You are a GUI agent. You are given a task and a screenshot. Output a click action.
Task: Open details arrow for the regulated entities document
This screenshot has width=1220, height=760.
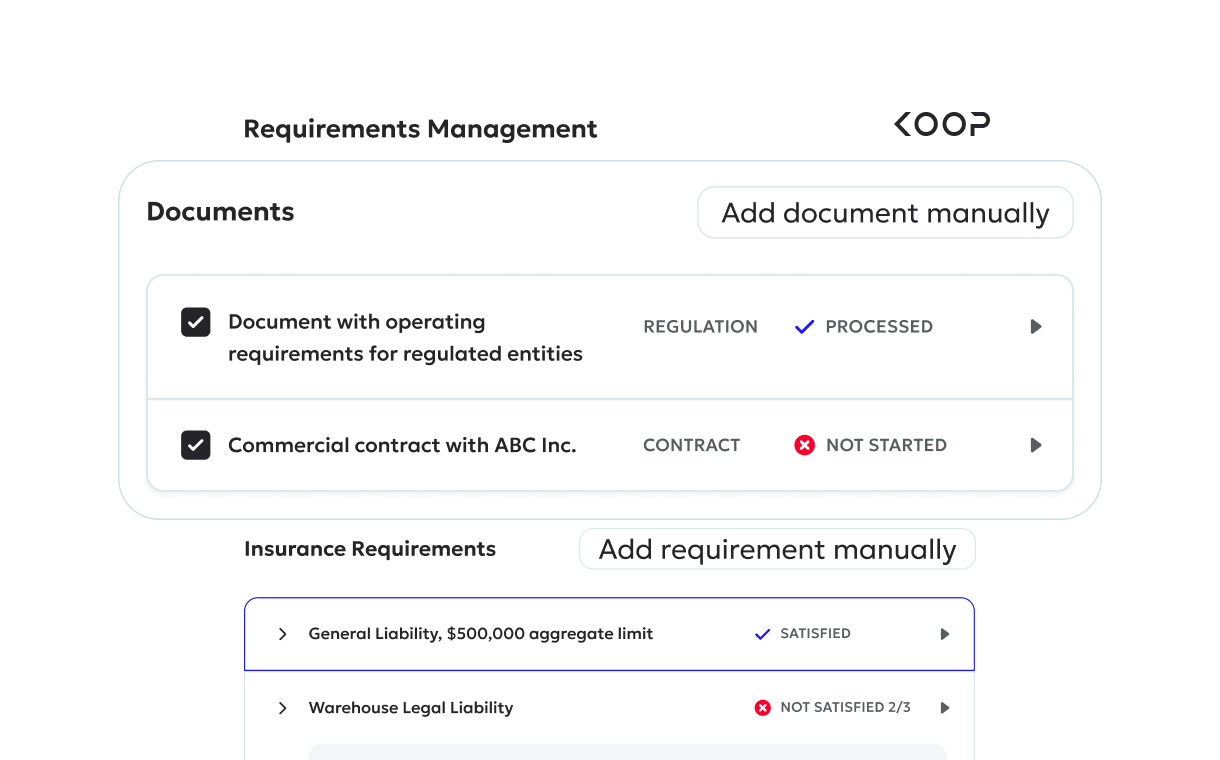pos(1036,326)
